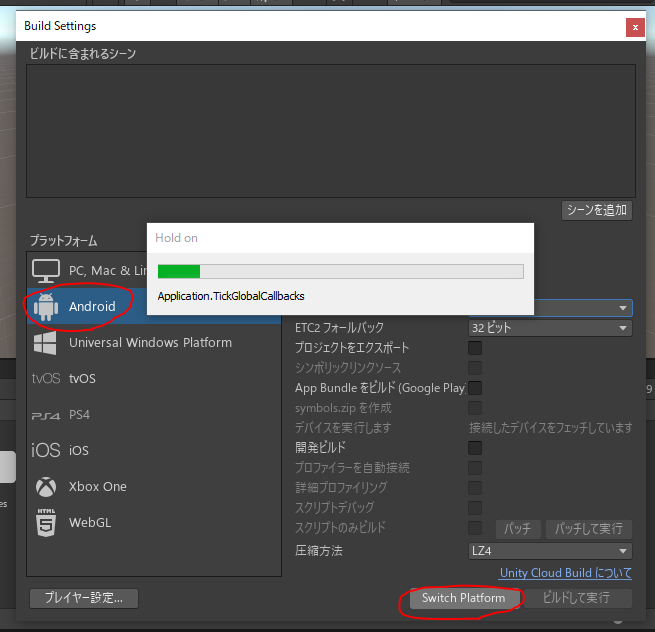Image resolution: width=655 pixels, height=632 pixels.
Task: Click the iOS platform icon
Action: pyautogui.click(x=46, y=450)
